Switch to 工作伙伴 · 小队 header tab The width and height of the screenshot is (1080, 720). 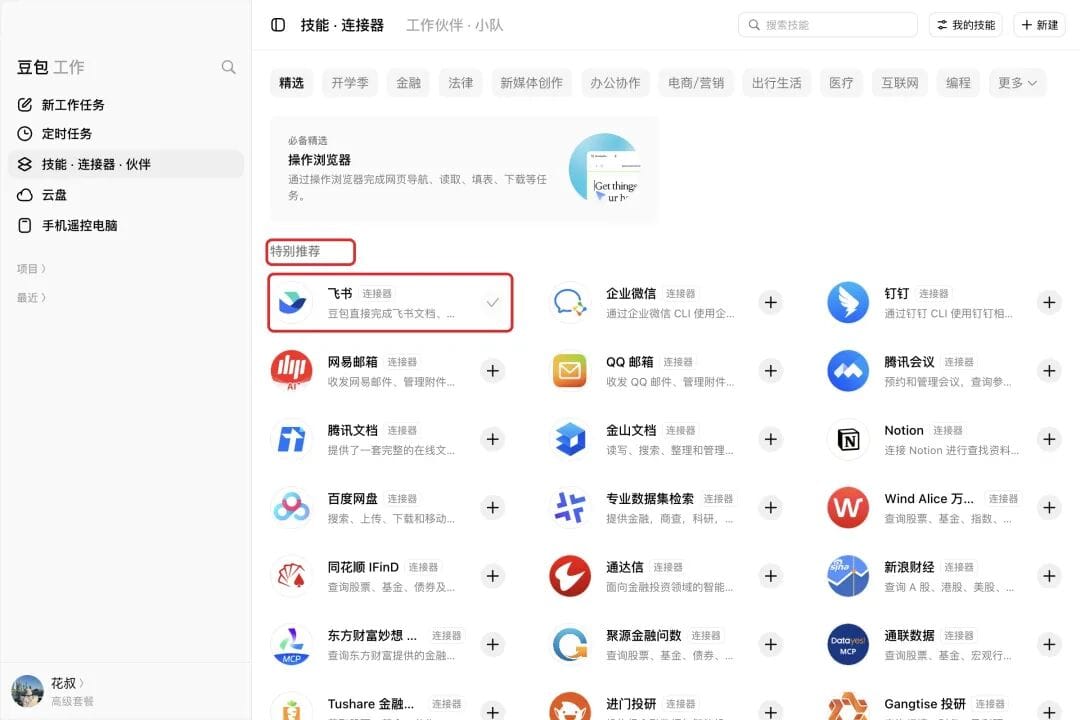pyautogui.click(x=455, y=25)
